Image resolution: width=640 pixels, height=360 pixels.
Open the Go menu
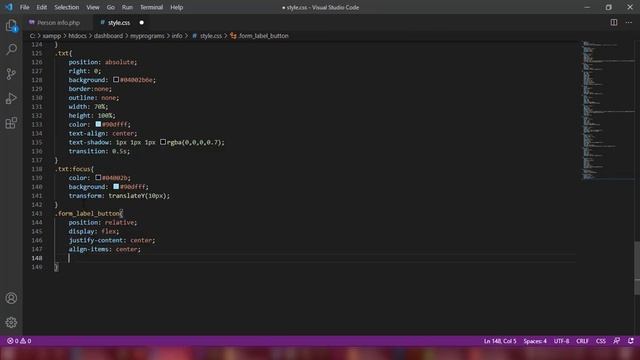[111, 7]
